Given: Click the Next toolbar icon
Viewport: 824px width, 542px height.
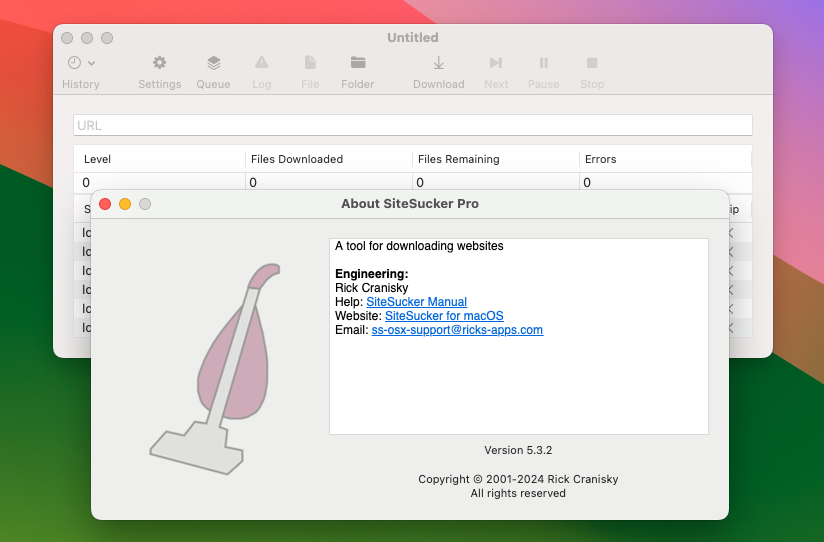Looking at the screenshot, I should [x=496, y=63].
